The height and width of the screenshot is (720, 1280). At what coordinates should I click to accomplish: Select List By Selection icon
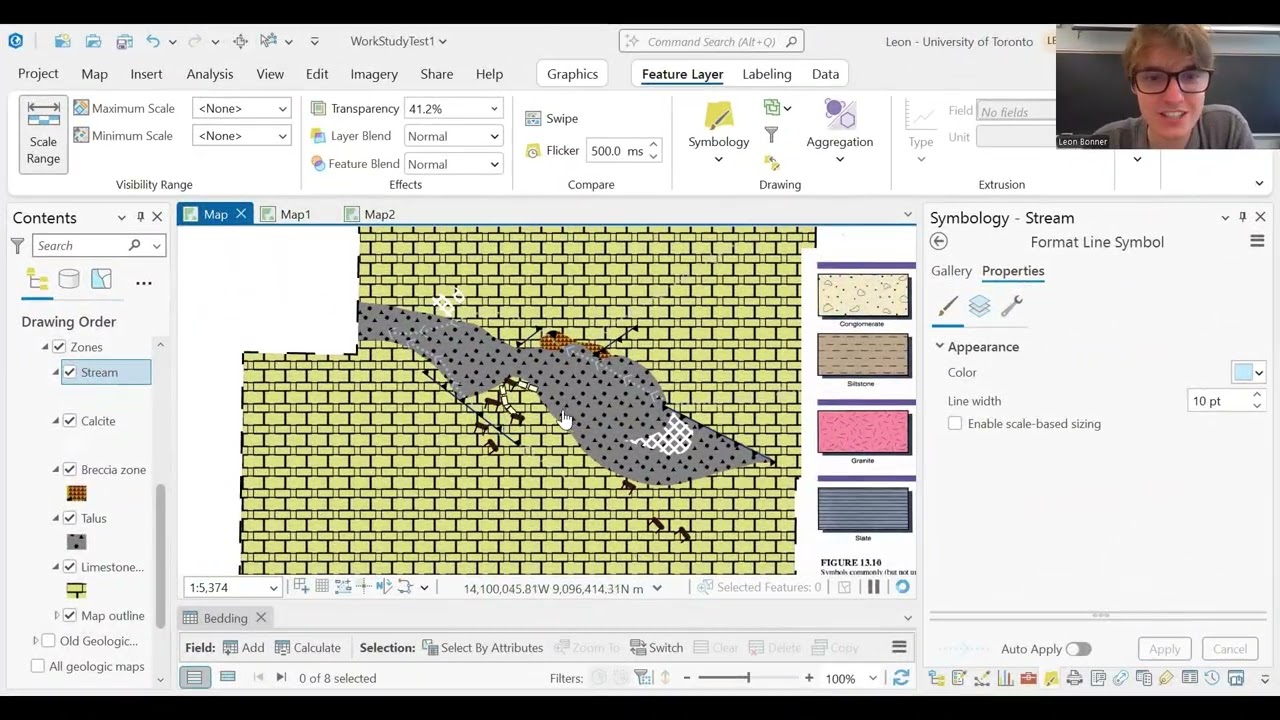click(x=101, y=280)
